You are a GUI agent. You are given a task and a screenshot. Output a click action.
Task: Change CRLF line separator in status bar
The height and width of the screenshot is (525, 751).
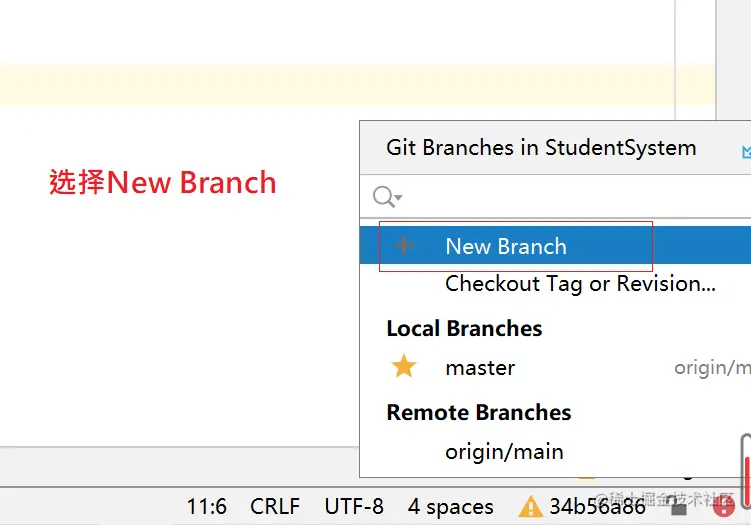coord(275,507)
